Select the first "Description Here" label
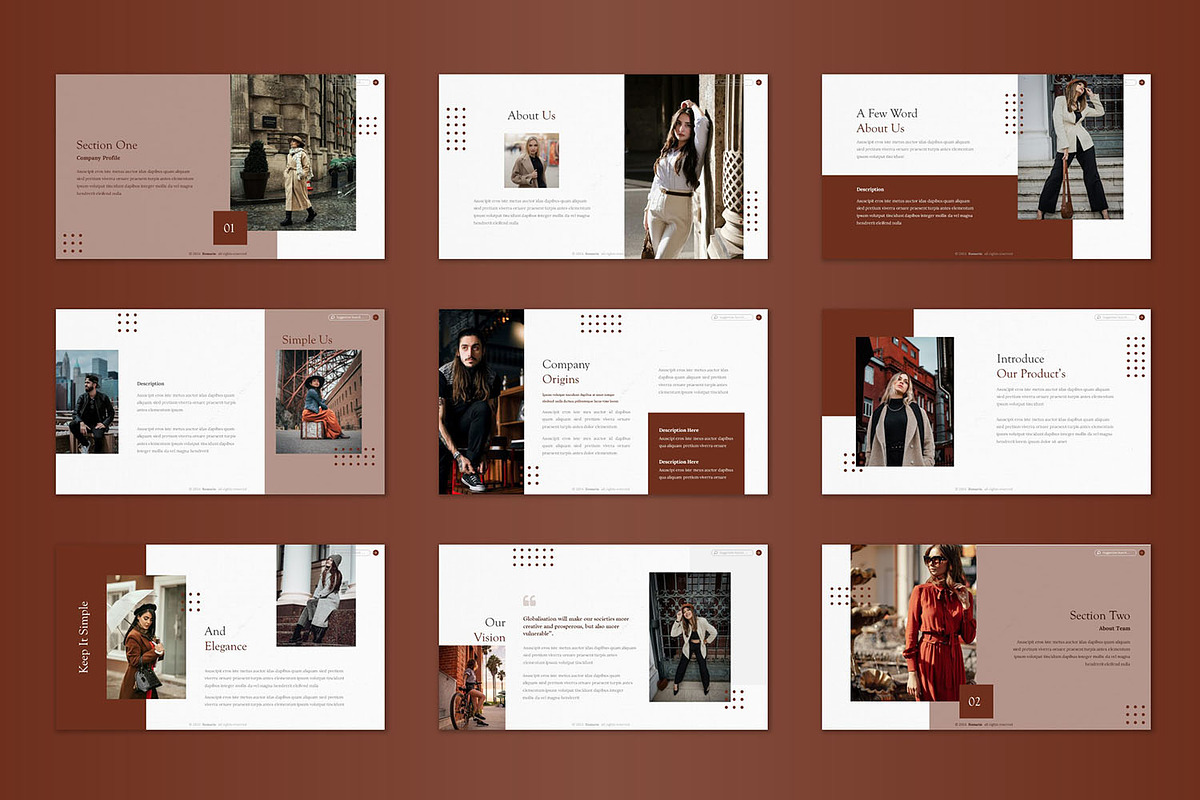The width and height of the screenshot is (1200, 800). pos(678,430)
